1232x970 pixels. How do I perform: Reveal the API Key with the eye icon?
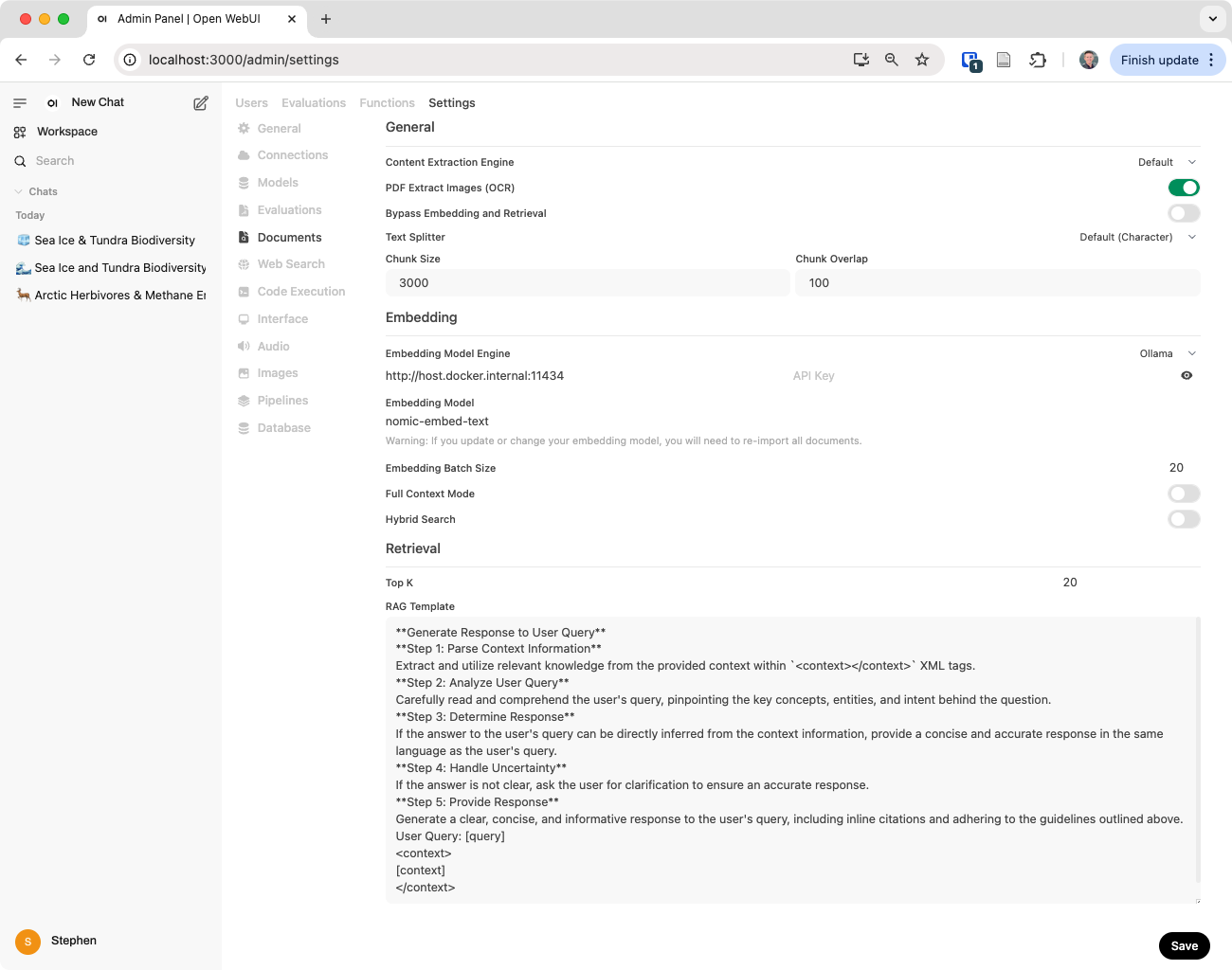pos(1187,375)
